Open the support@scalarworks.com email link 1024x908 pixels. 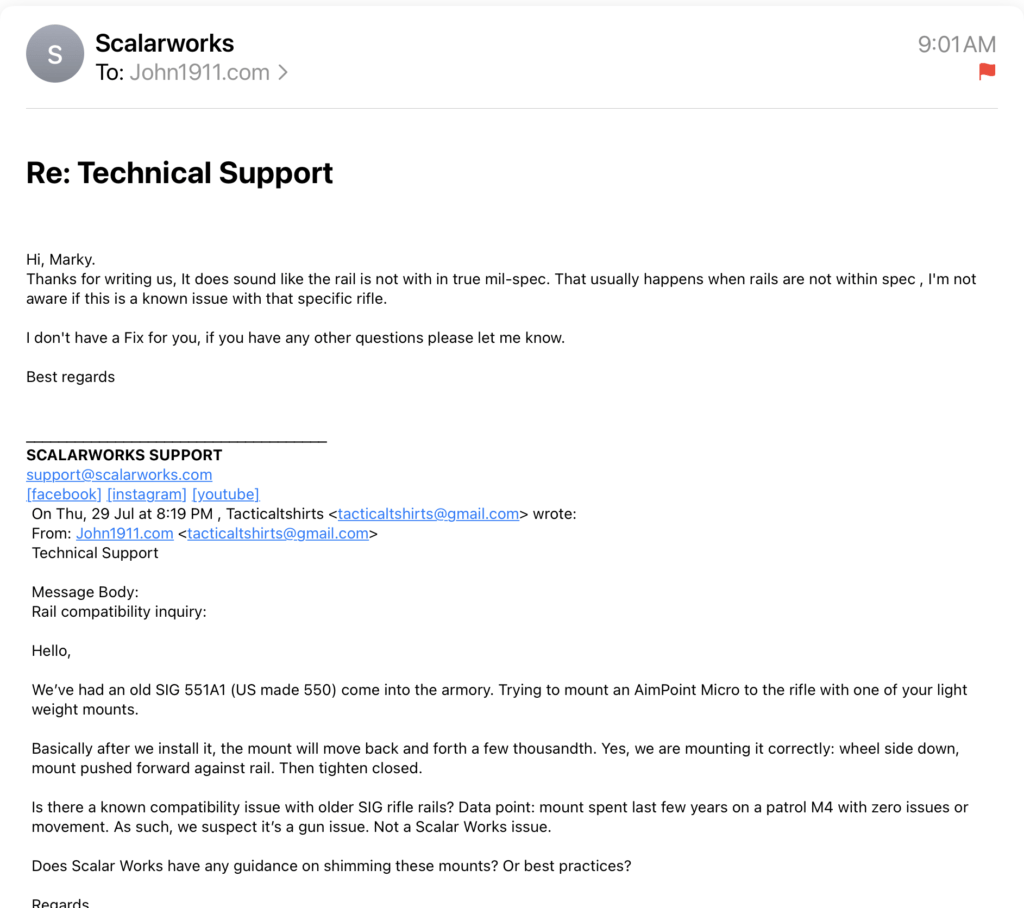pyautogui.click(x=119, y=474)
